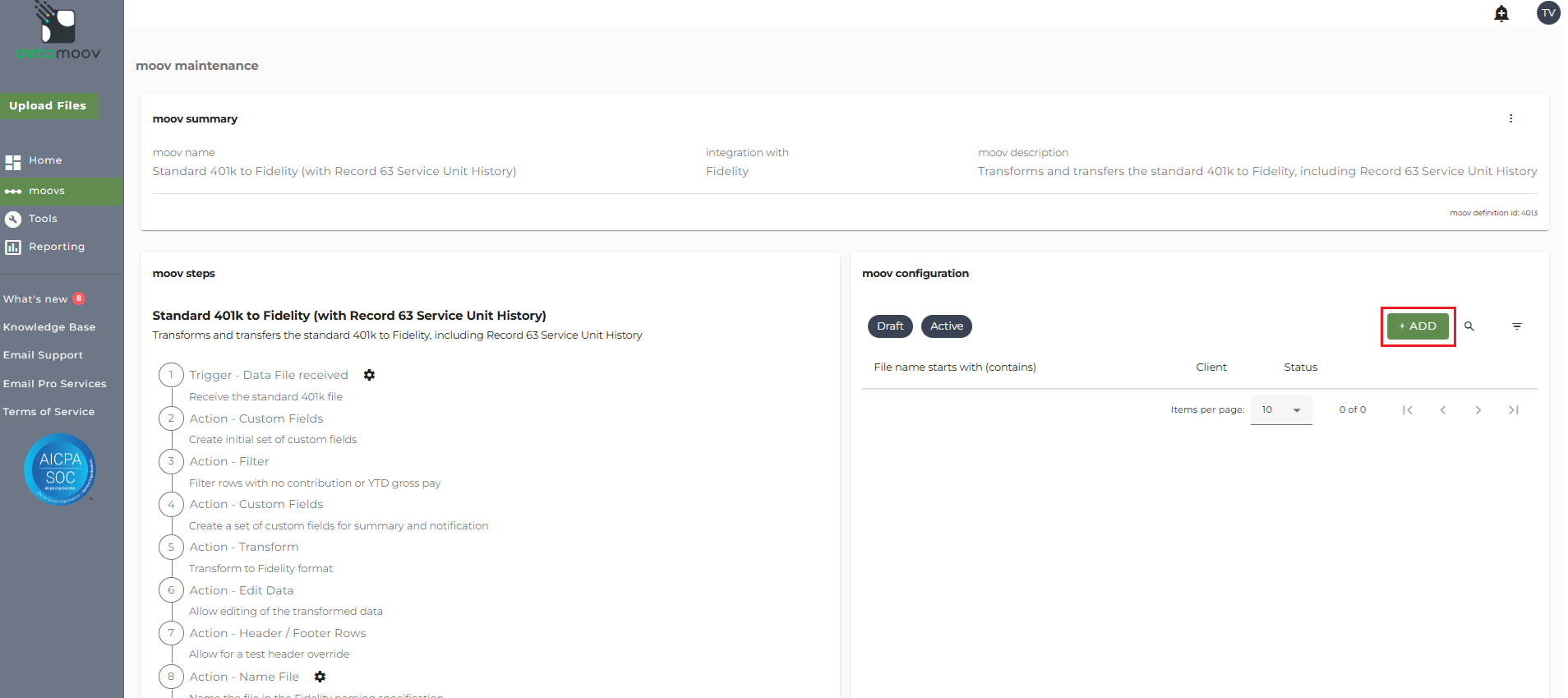Click 'Receive the standard 401k file' description

(265, 396)
